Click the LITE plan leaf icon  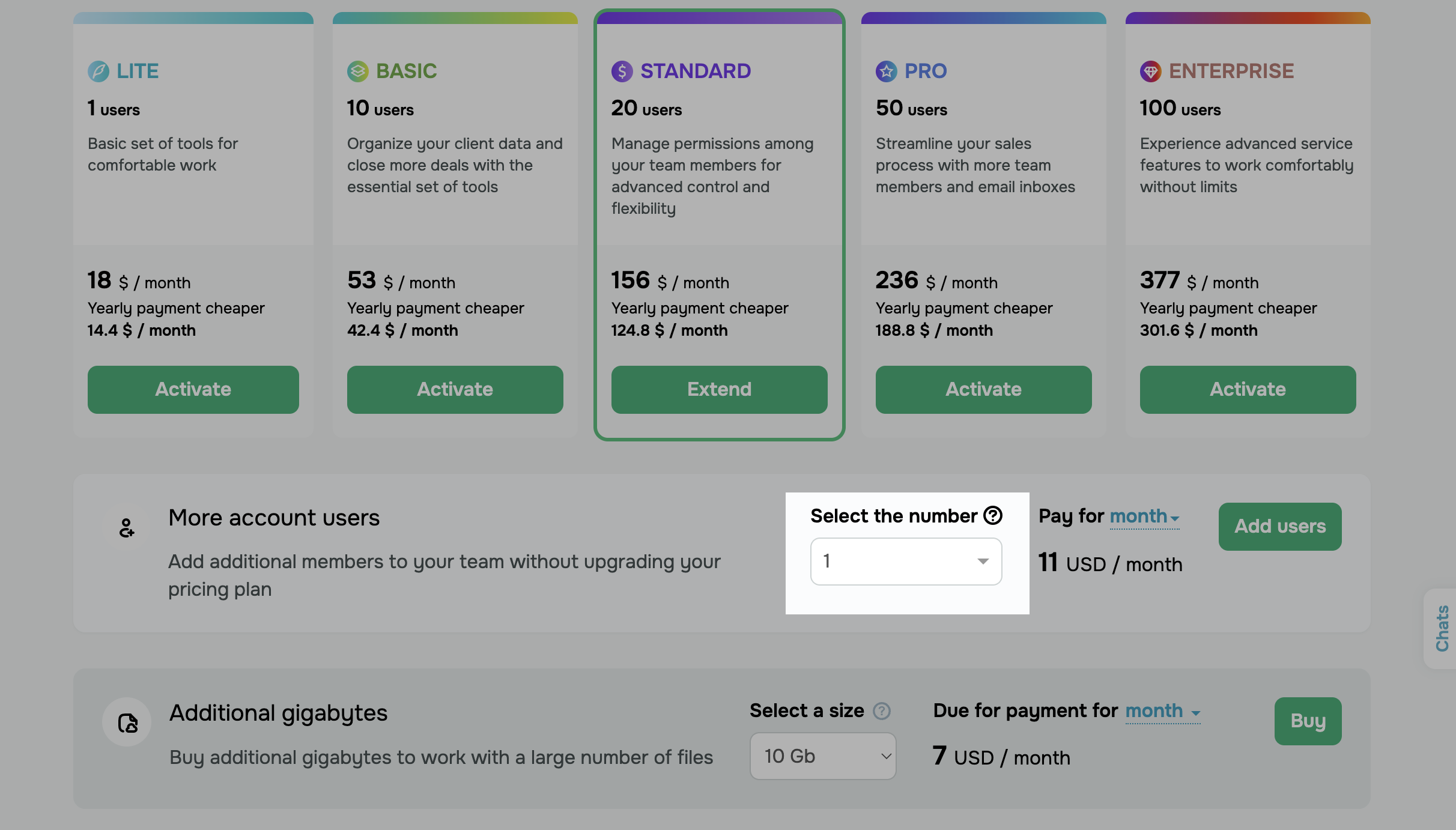click(99, 71)
